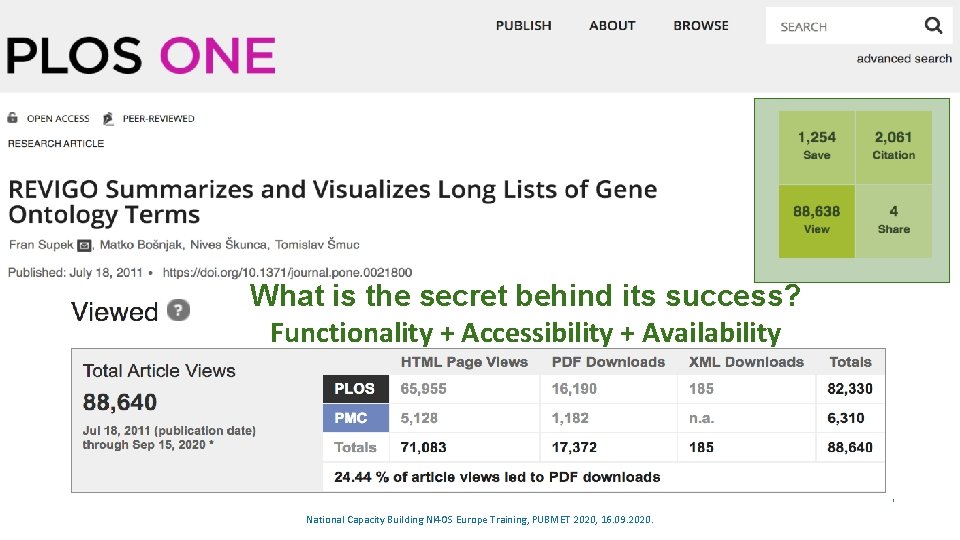
Task: Click the Totals row label
Action: tap(355, 448)
